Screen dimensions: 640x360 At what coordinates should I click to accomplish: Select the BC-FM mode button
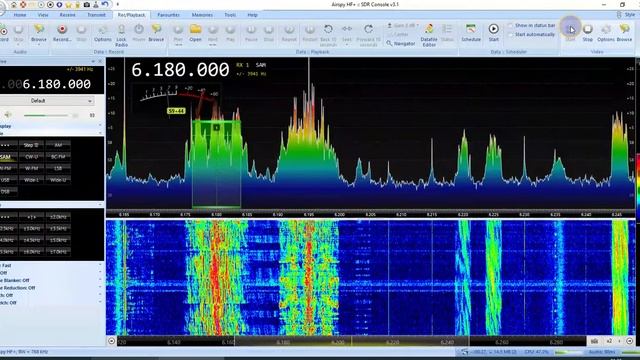58,157
